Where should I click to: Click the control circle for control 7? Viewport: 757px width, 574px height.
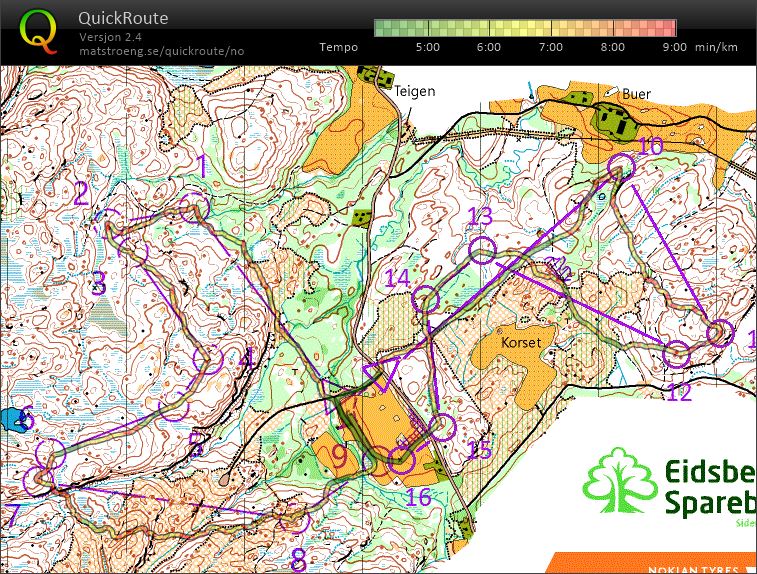tap(38, 481)
